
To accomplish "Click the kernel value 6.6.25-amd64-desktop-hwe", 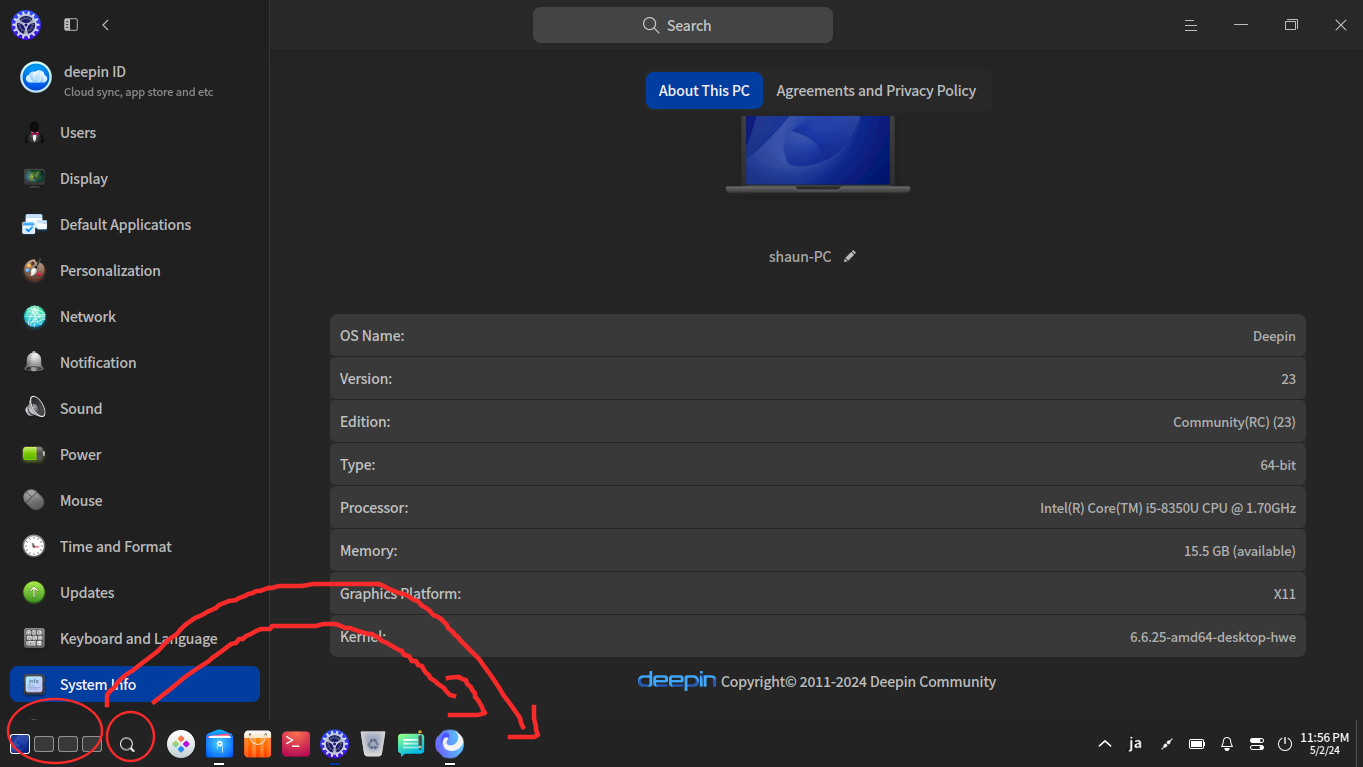I will point(1212,637).
